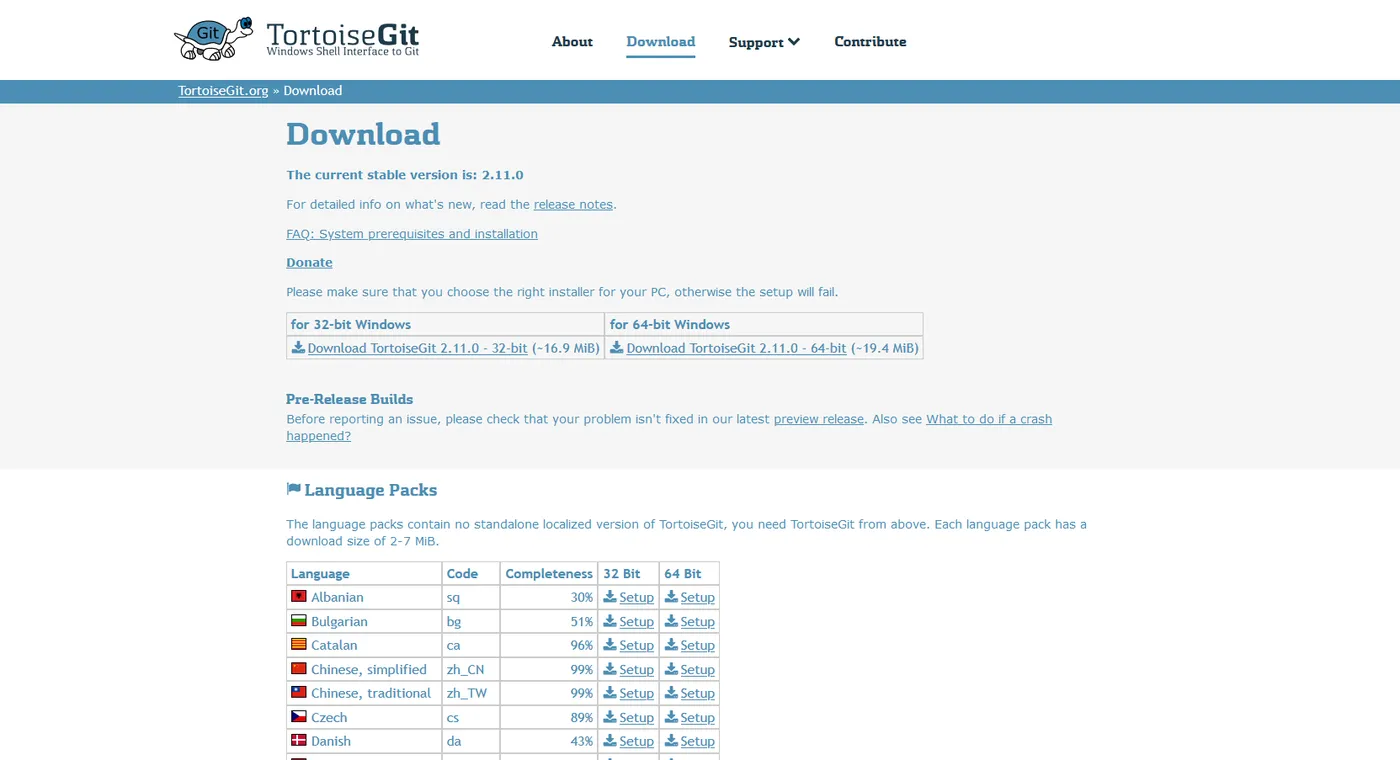1400x760 pixels.
Task: Click the Albanian flag icon
Action: (x=299, y=596)
